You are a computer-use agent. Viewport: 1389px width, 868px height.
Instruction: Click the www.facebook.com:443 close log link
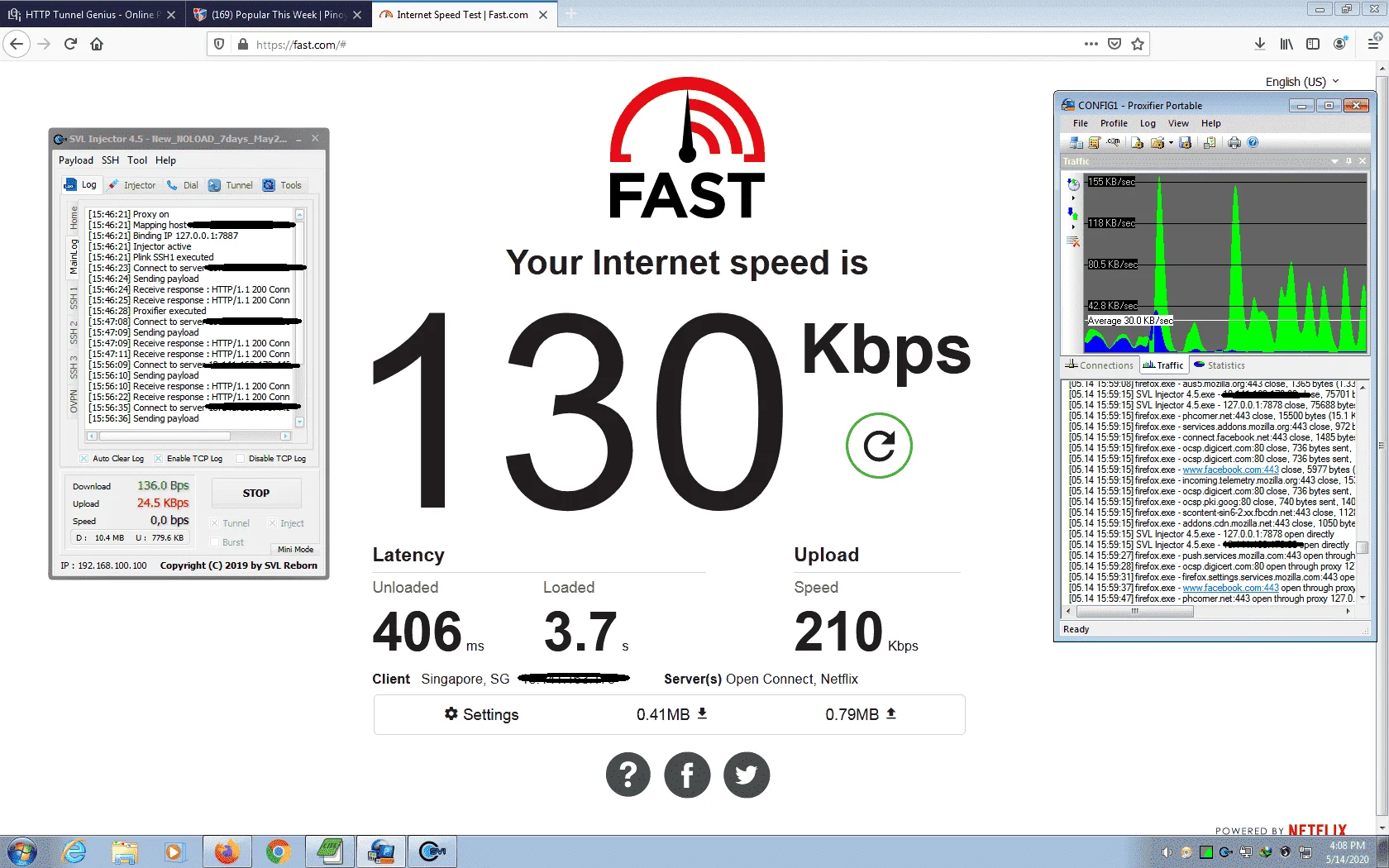1230,470
